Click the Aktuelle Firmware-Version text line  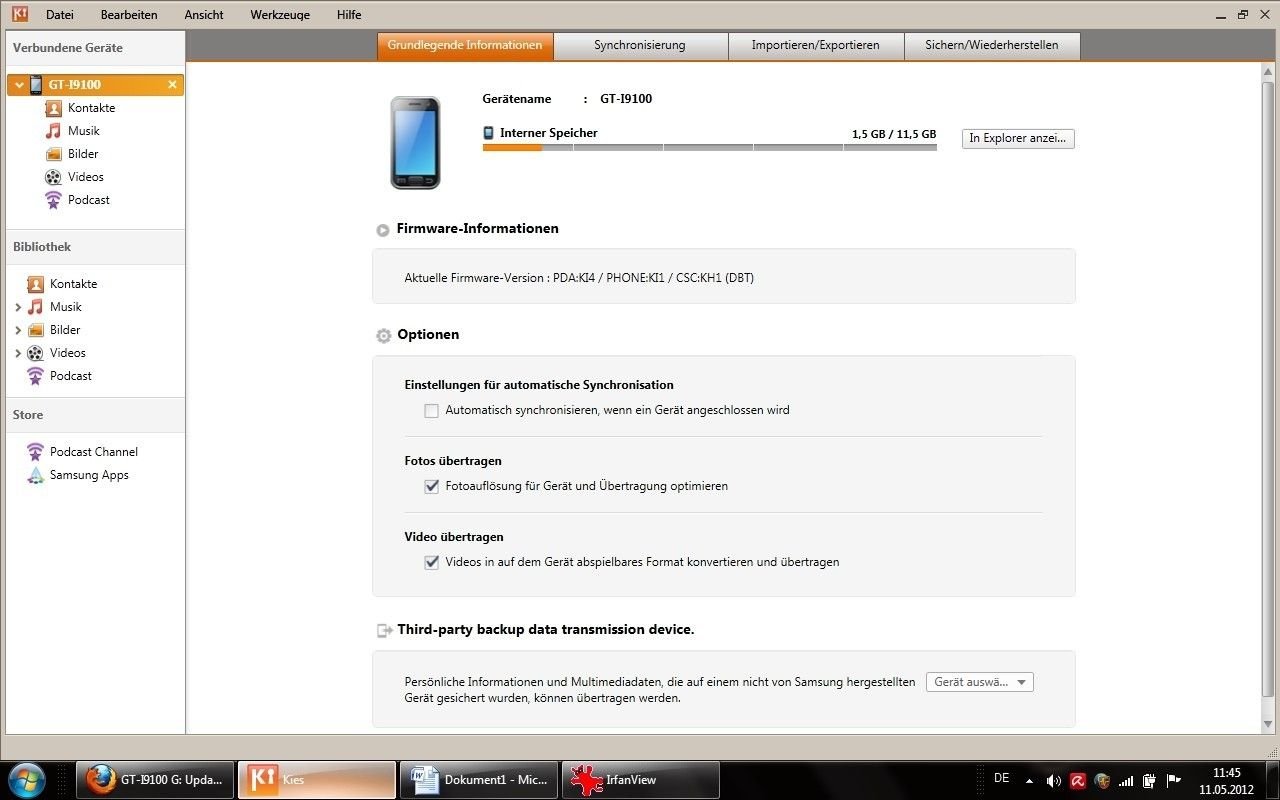(x=579, y=278)
